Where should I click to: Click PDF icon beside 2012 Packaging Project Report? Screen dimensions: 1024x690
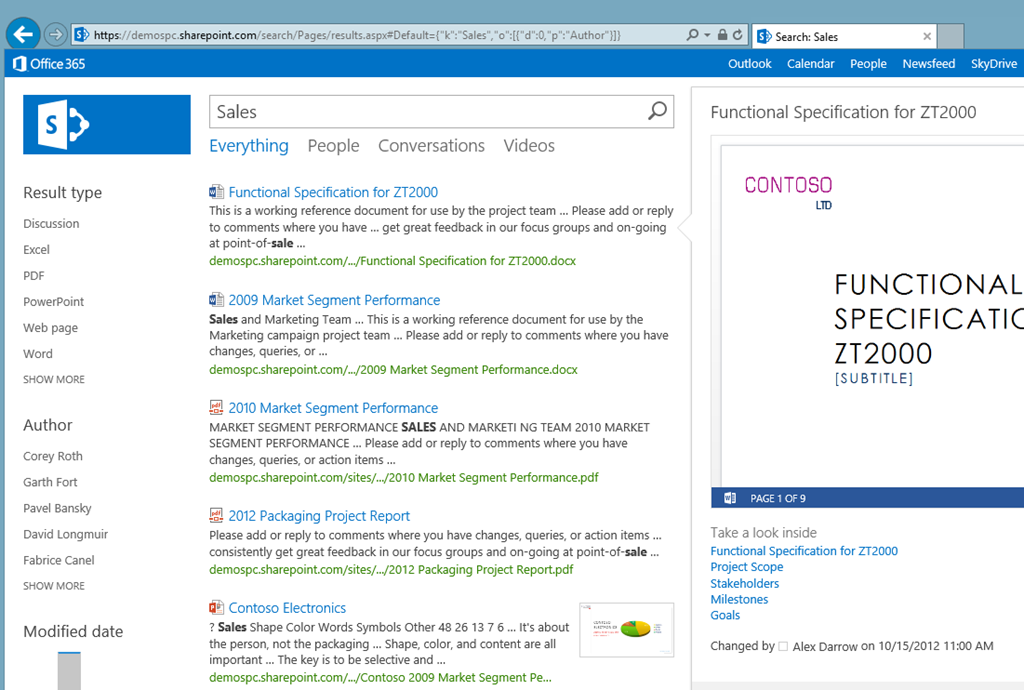(216, 515)
